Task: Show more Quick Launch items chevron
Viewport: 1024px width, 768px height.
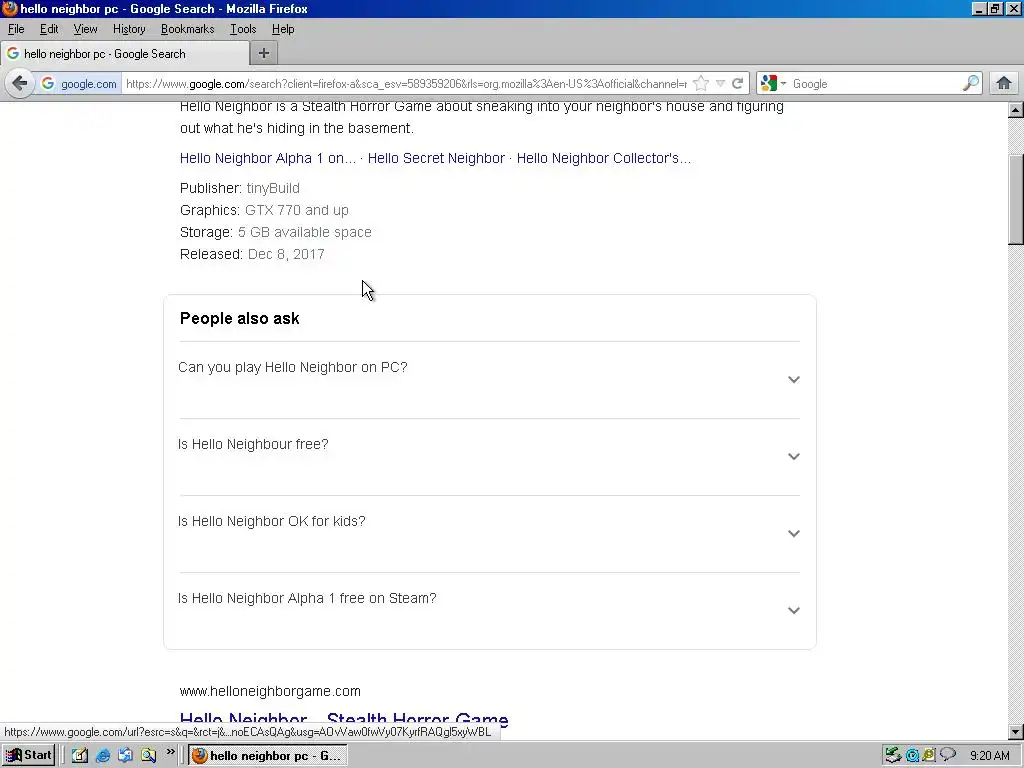Action: [x=170, y=752]
